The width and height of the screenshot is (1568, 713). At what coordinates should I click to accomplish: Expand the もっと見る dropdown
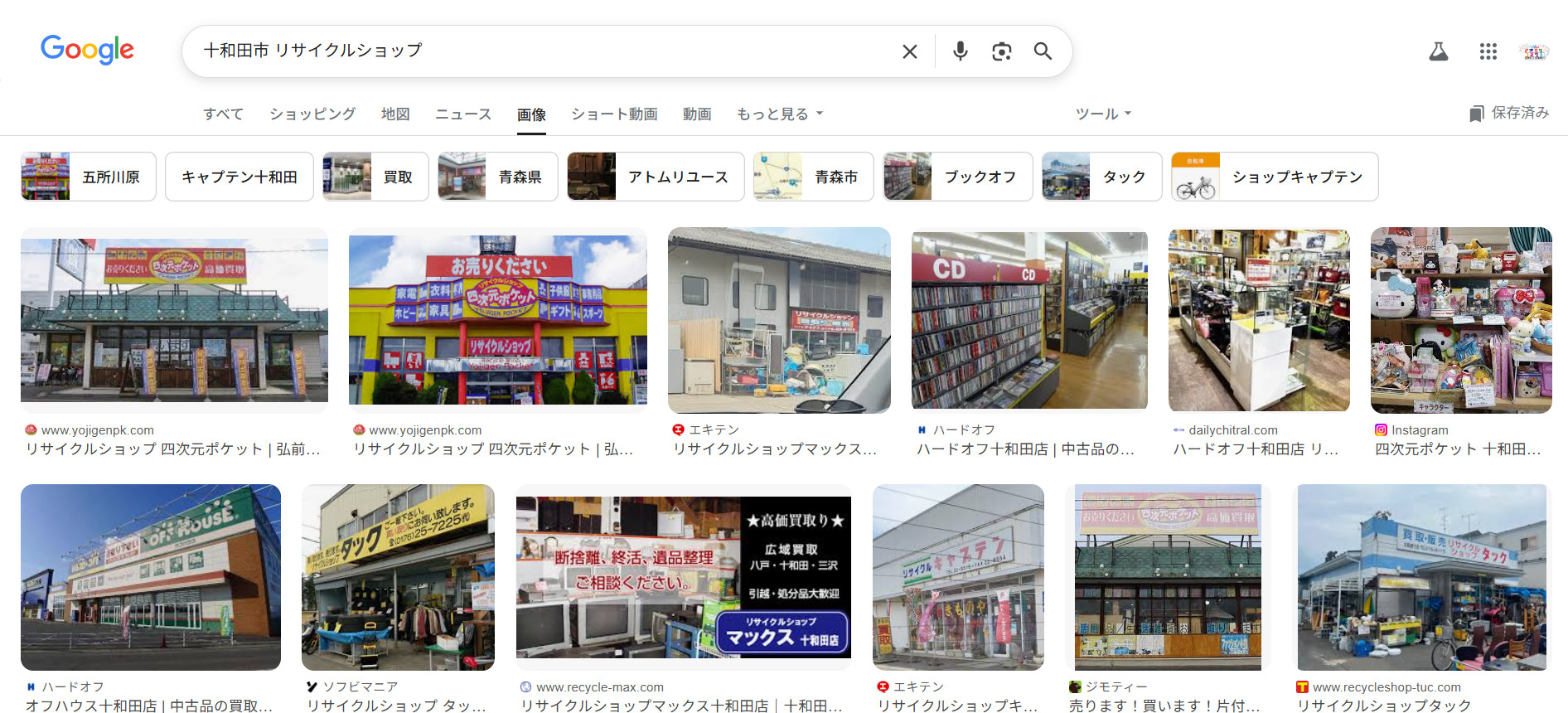point(780,114)
